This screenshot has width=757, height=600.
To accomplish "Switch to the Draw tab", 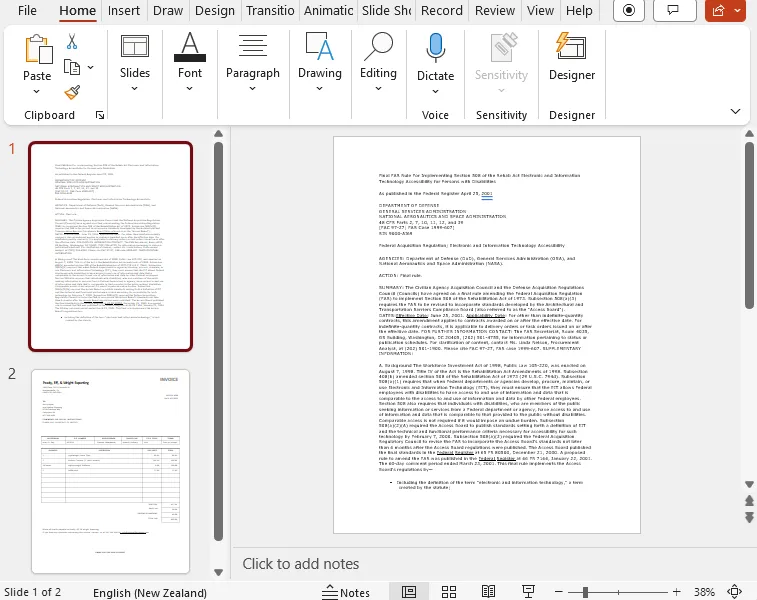I will pyautogui.click(x=168, y=11).
